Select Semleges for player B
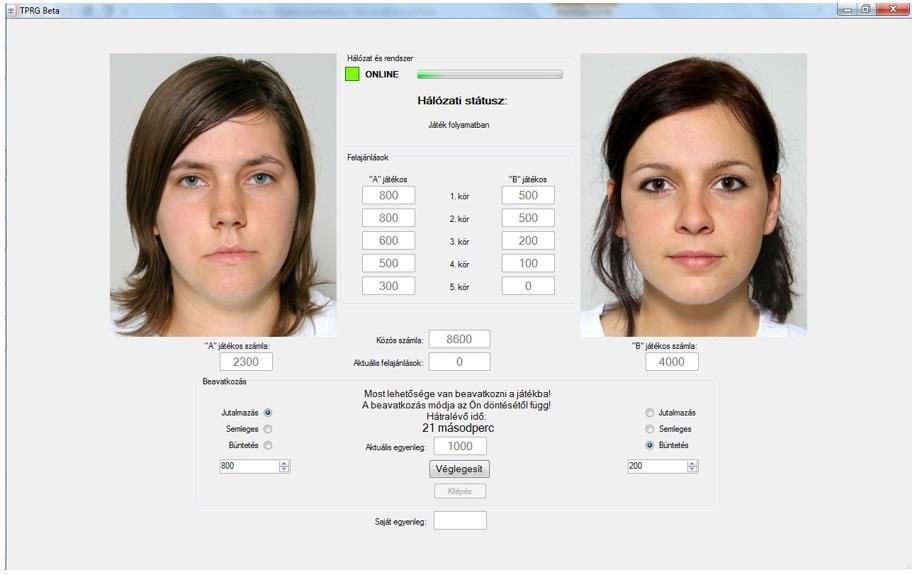Viewport: 915px width, 575px height. (x=649, y=429)
